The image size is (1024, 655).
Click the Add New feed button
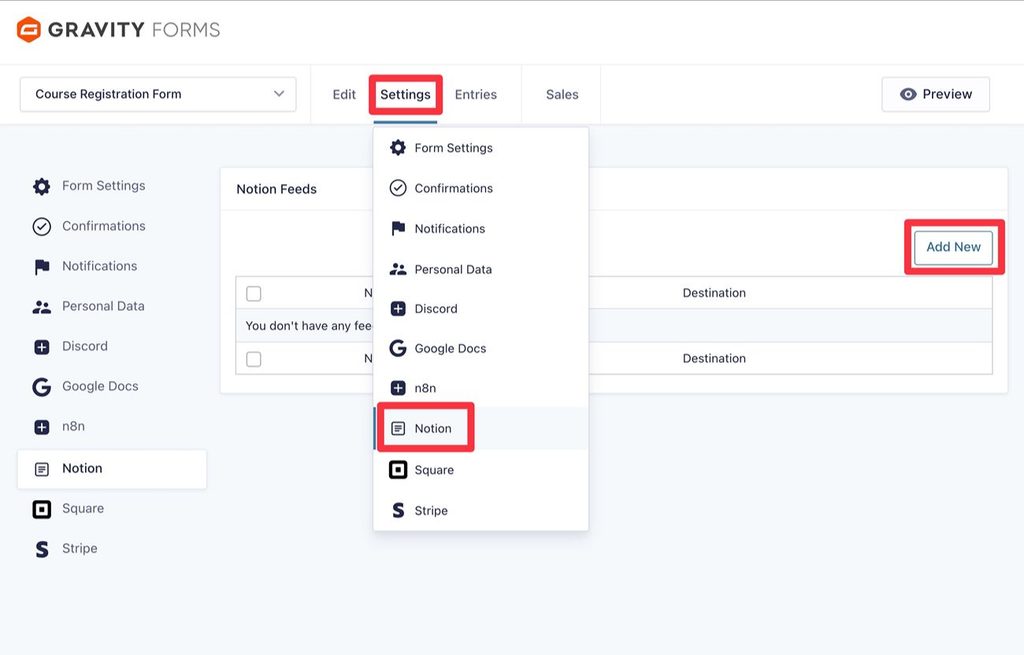point(953,247)
